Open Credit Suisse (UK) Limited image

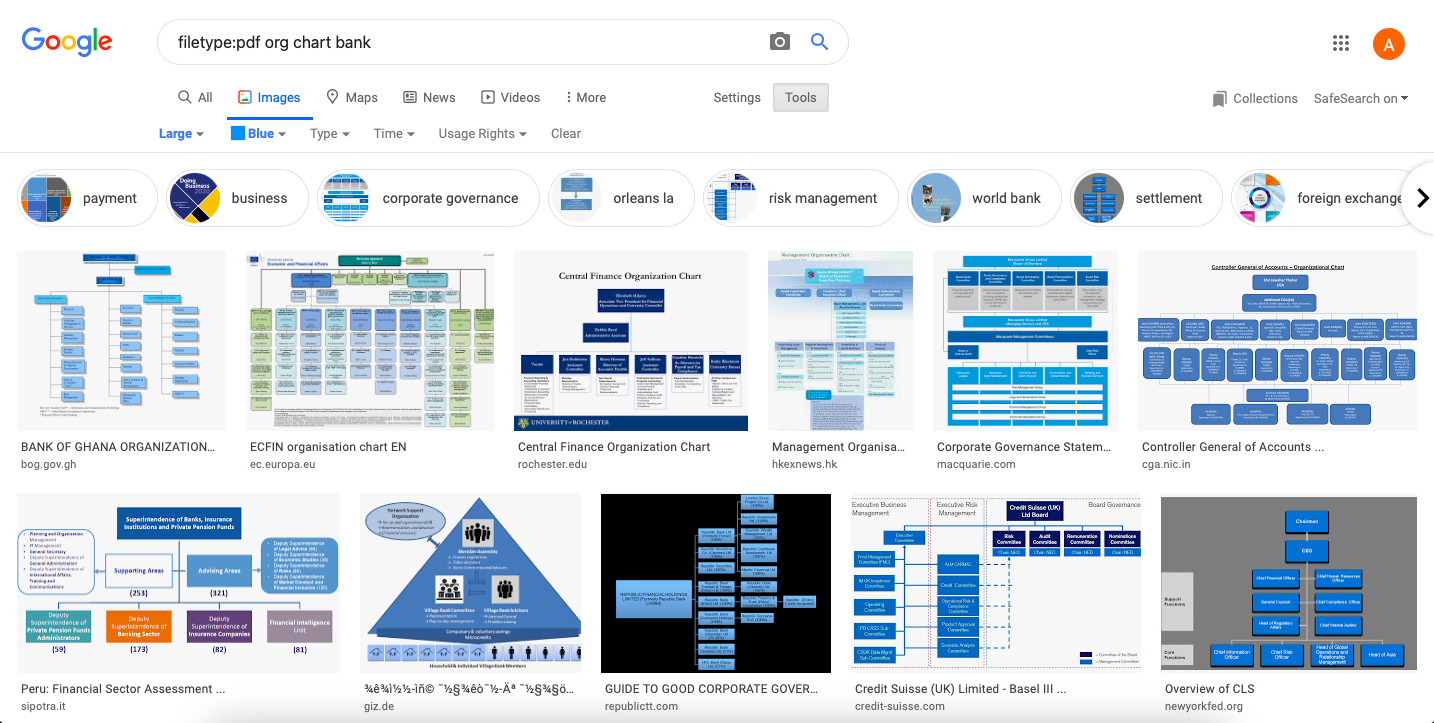tap(996, 583)
